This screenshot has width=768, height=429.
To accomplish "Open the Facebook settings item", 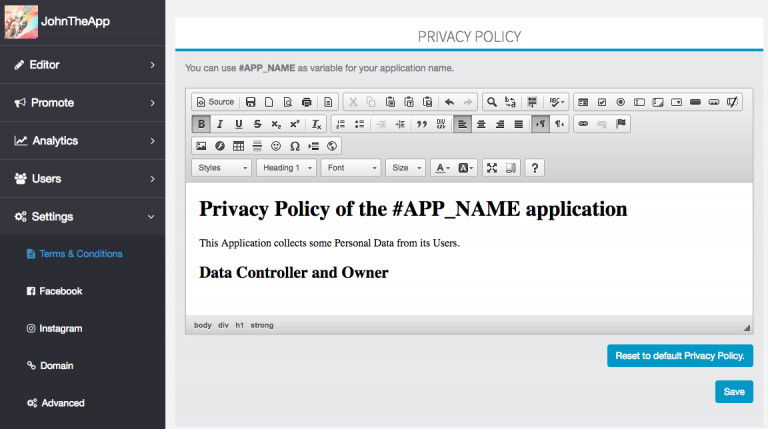I will 60,291.
